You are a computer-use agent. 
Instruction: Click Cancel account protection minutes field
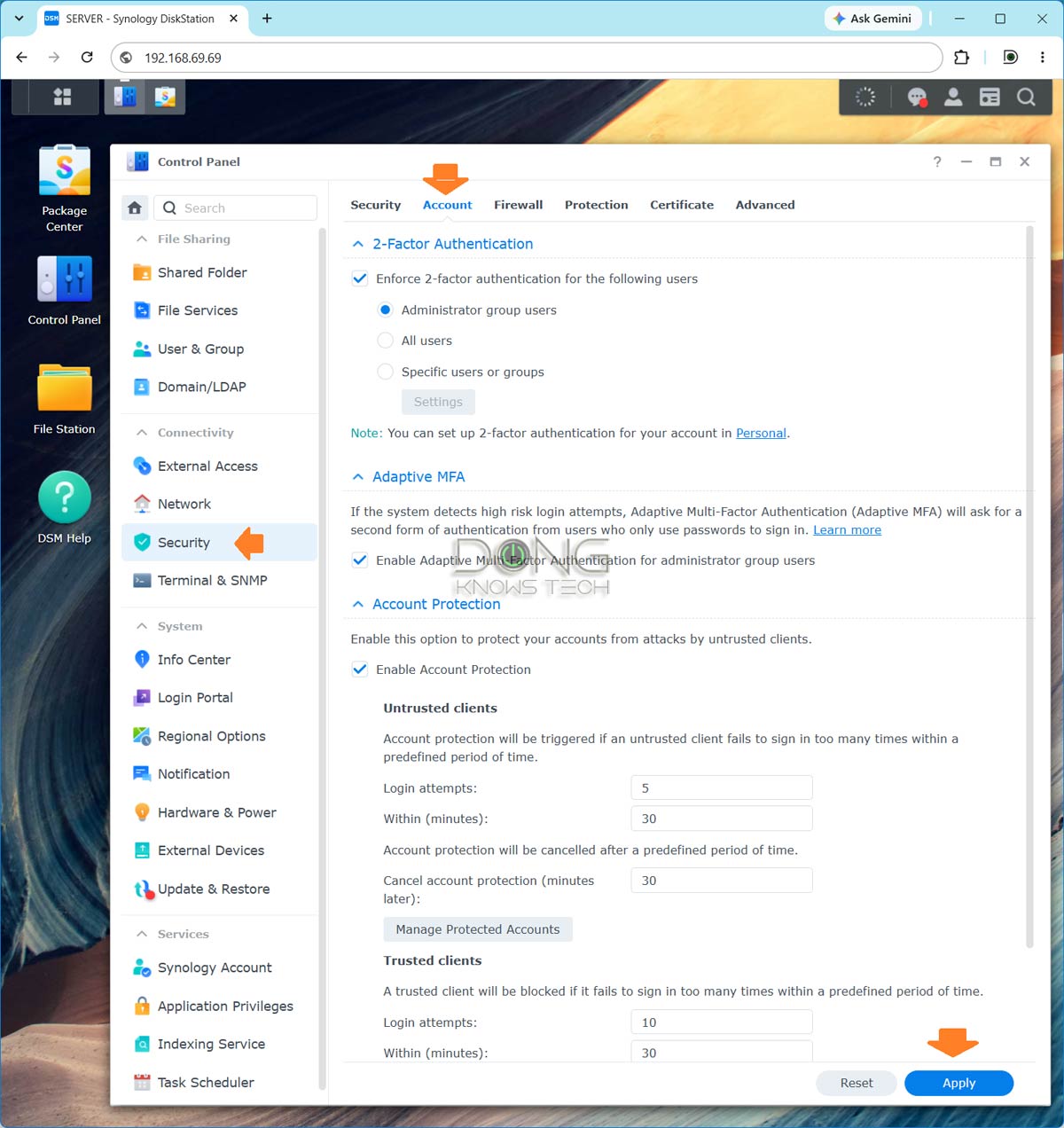tap(722, 881)
